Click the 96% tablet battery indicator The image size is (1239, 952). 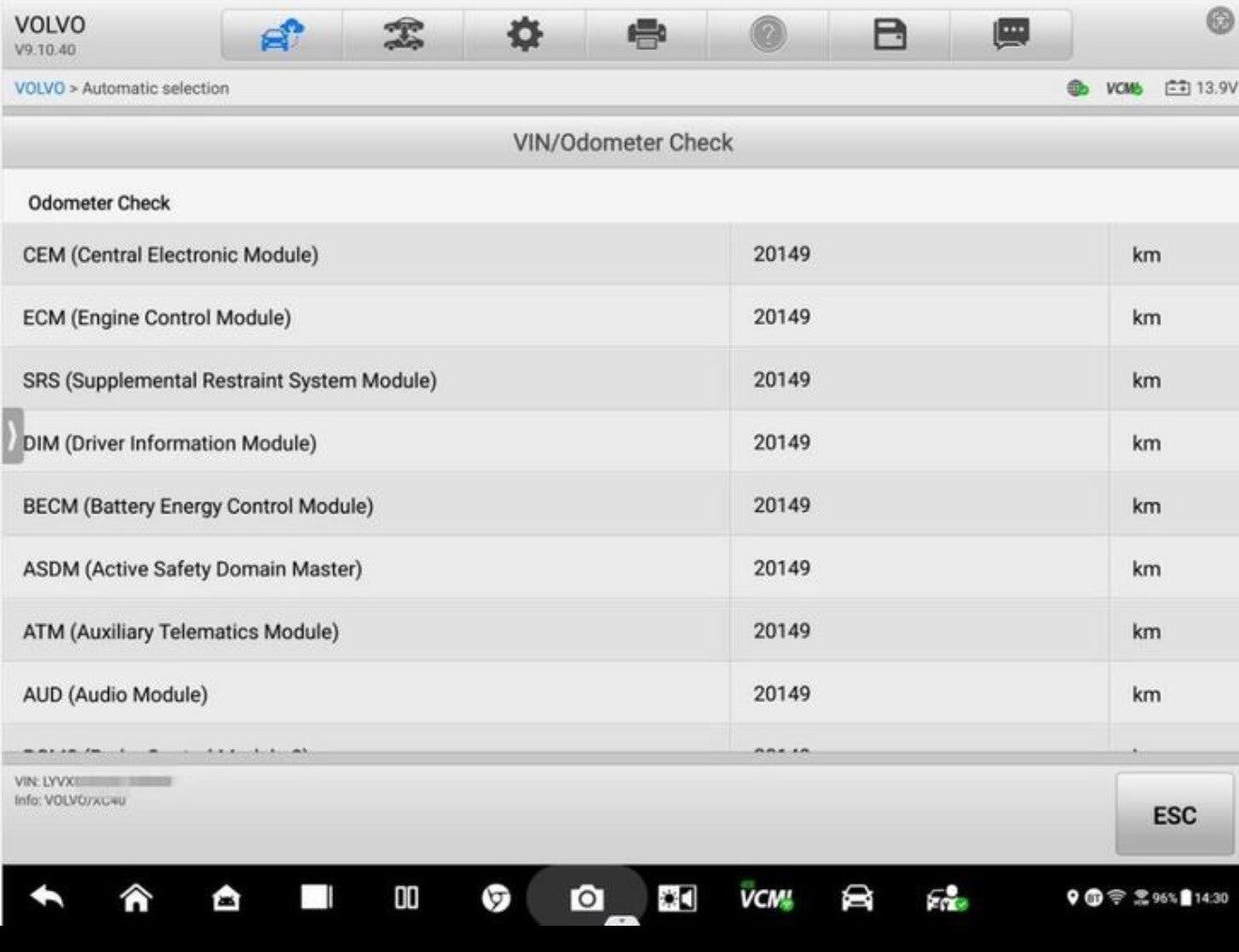1171,898
